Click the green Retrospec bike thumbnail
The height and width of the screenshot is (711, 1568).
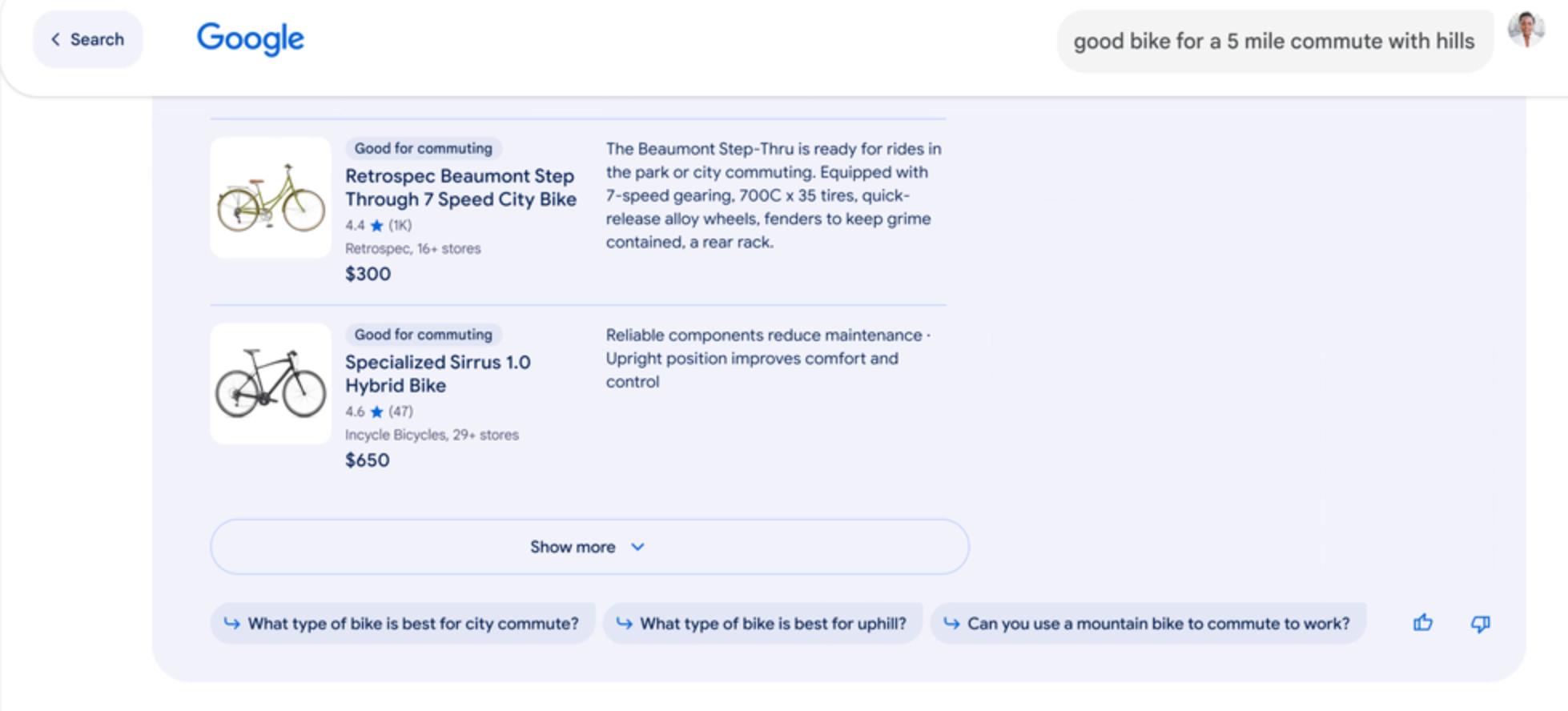coord(271,198)
